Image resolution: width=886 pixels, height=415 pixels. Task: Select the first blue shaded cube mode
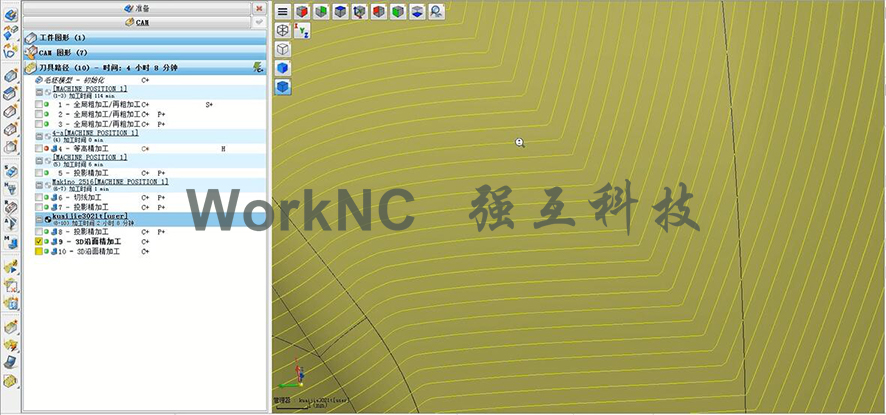(283, 68)
